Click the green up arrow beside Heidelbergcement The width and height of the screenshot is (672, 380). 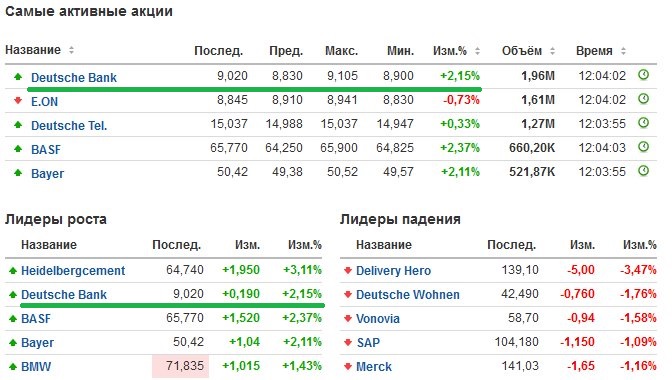point(12,271)
